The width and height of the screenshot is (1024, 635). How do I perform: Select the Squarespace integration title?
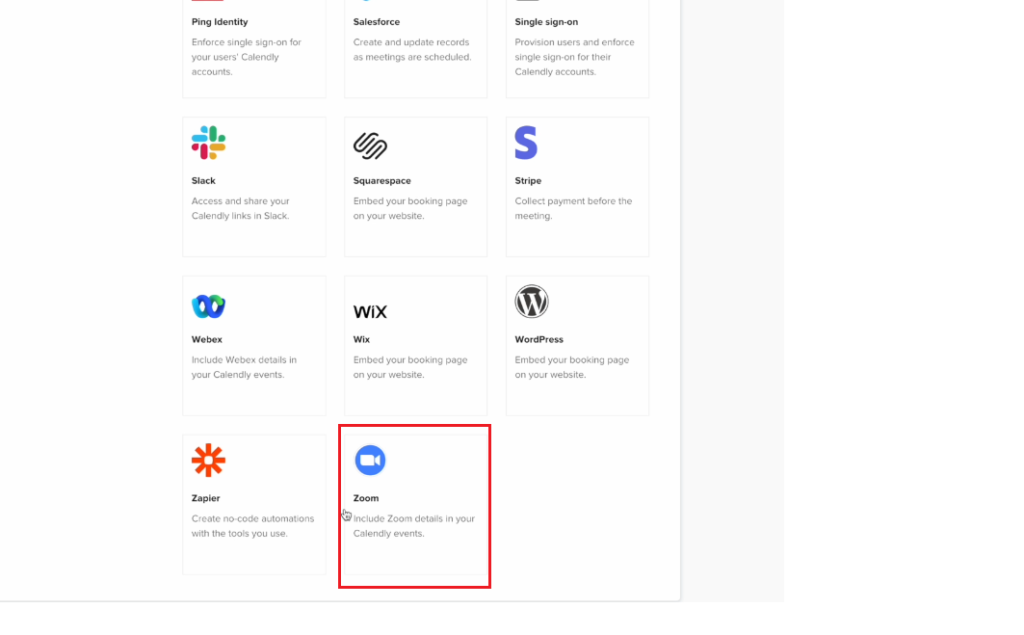[382, 180]
